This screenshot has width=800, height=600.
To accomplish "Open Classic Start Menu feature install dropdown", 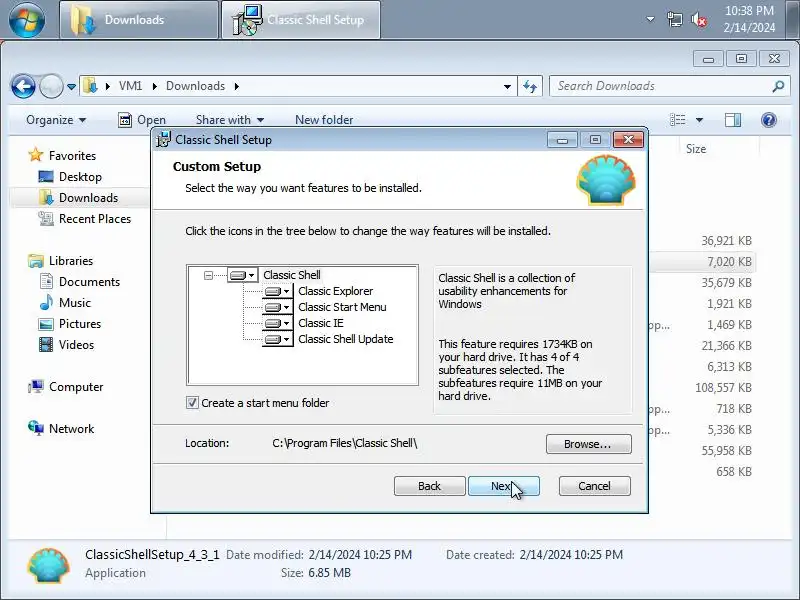I will coord(278,308).
